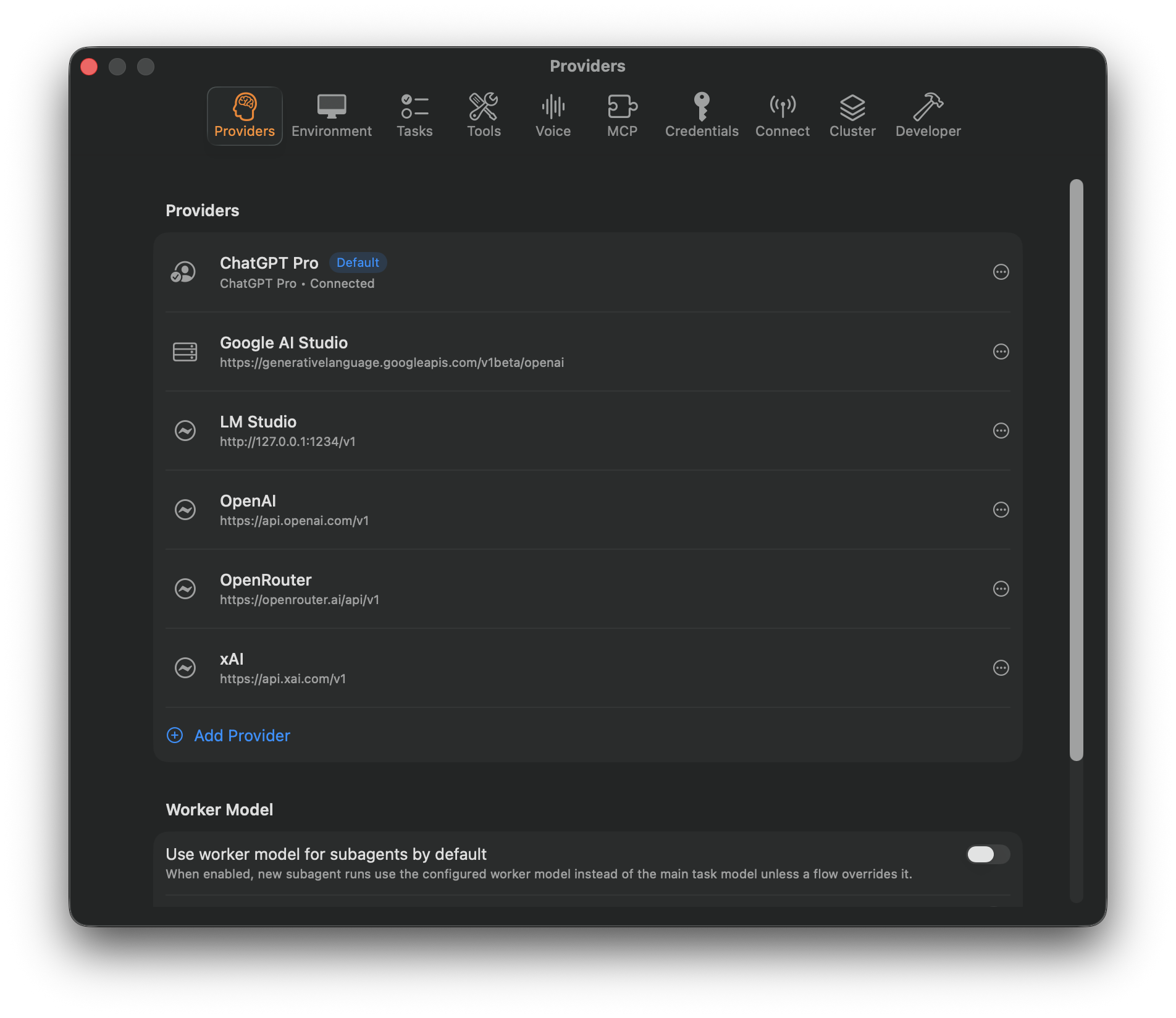
Task: Click the Default badge on ChatGPT Pro
Action: [358, 263]
